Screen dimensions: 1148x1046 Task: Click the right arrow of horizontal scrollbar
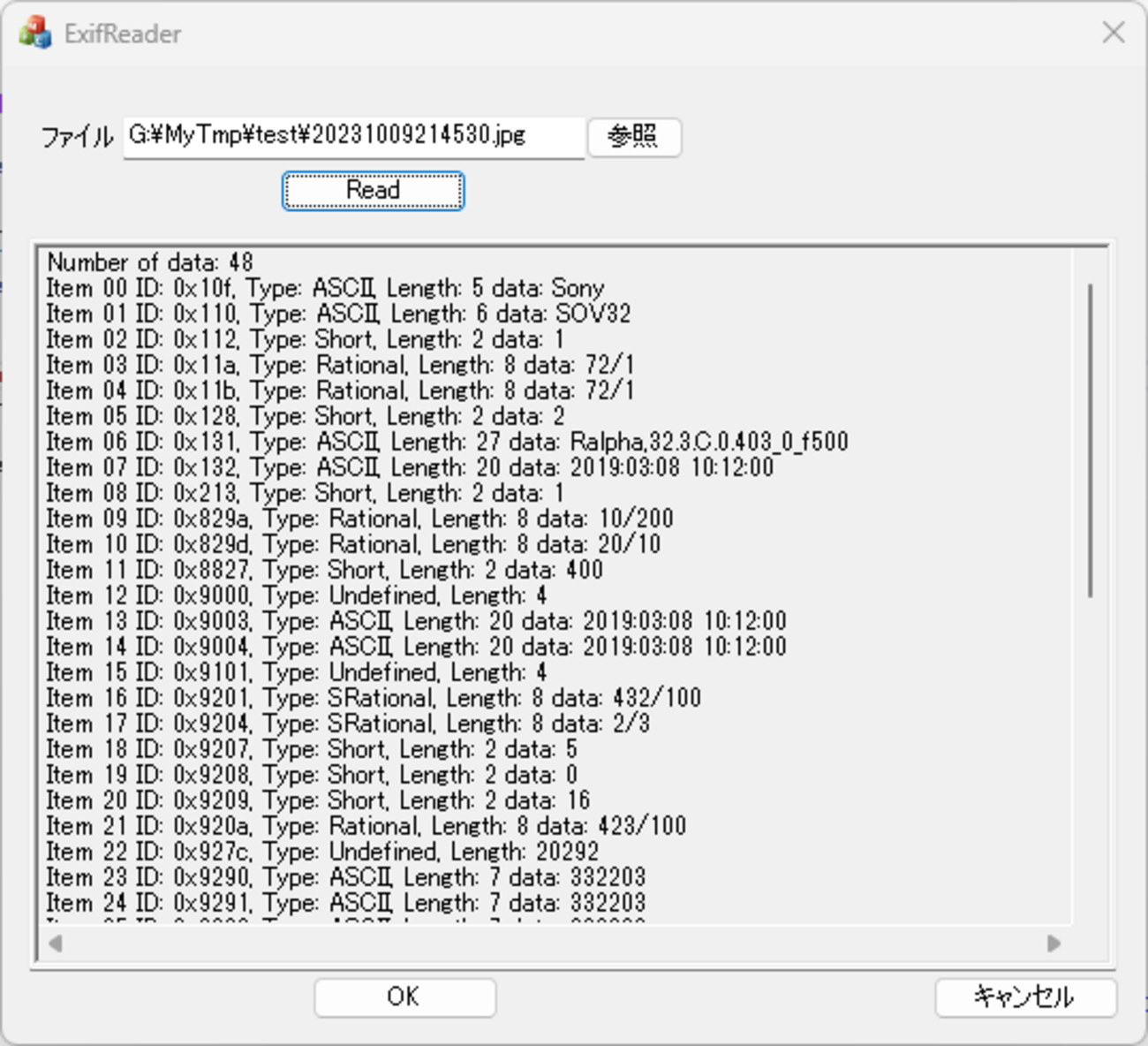click(x=1053, y=944)
